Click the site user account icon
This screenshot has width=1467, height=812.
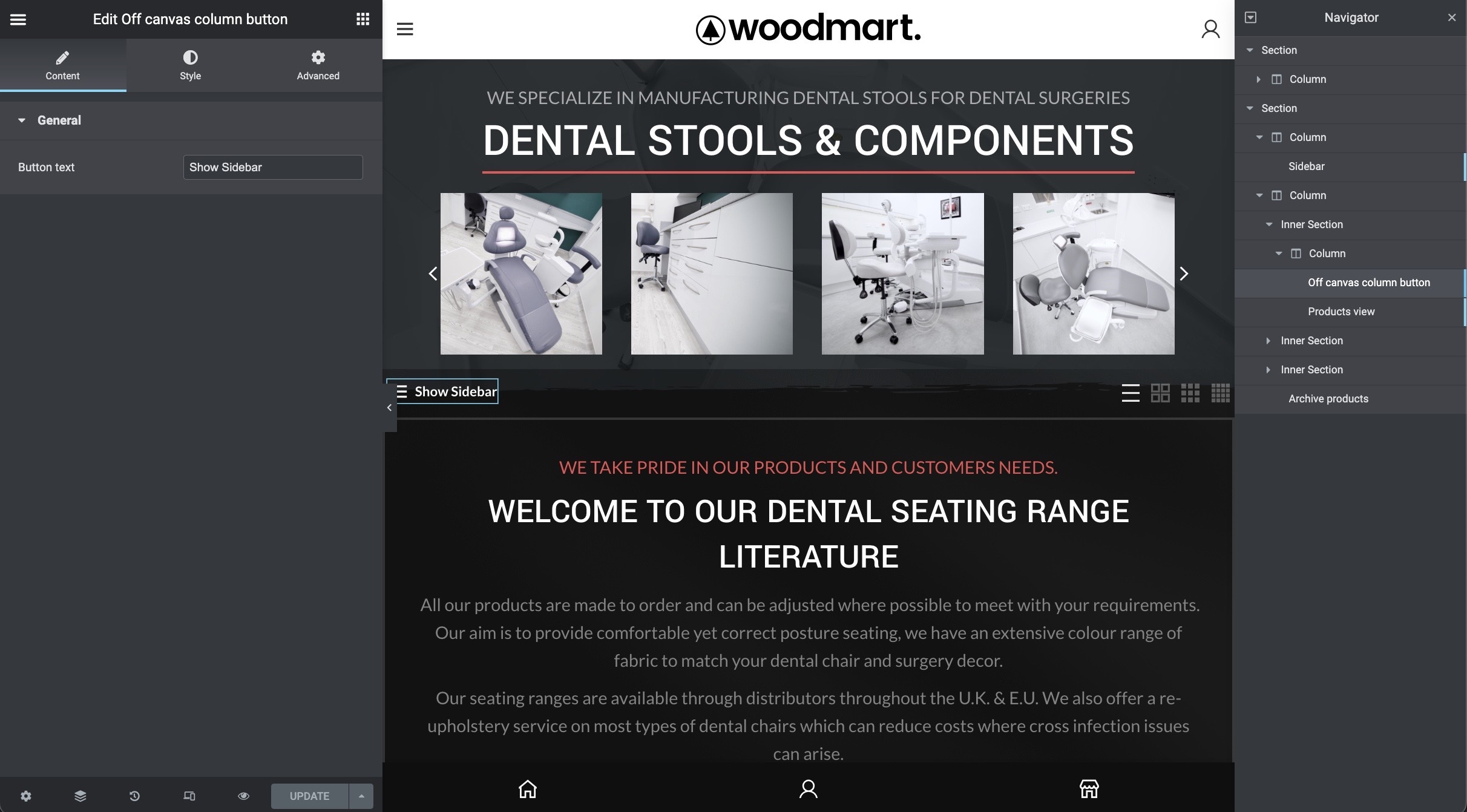(x=1210, y=29)
